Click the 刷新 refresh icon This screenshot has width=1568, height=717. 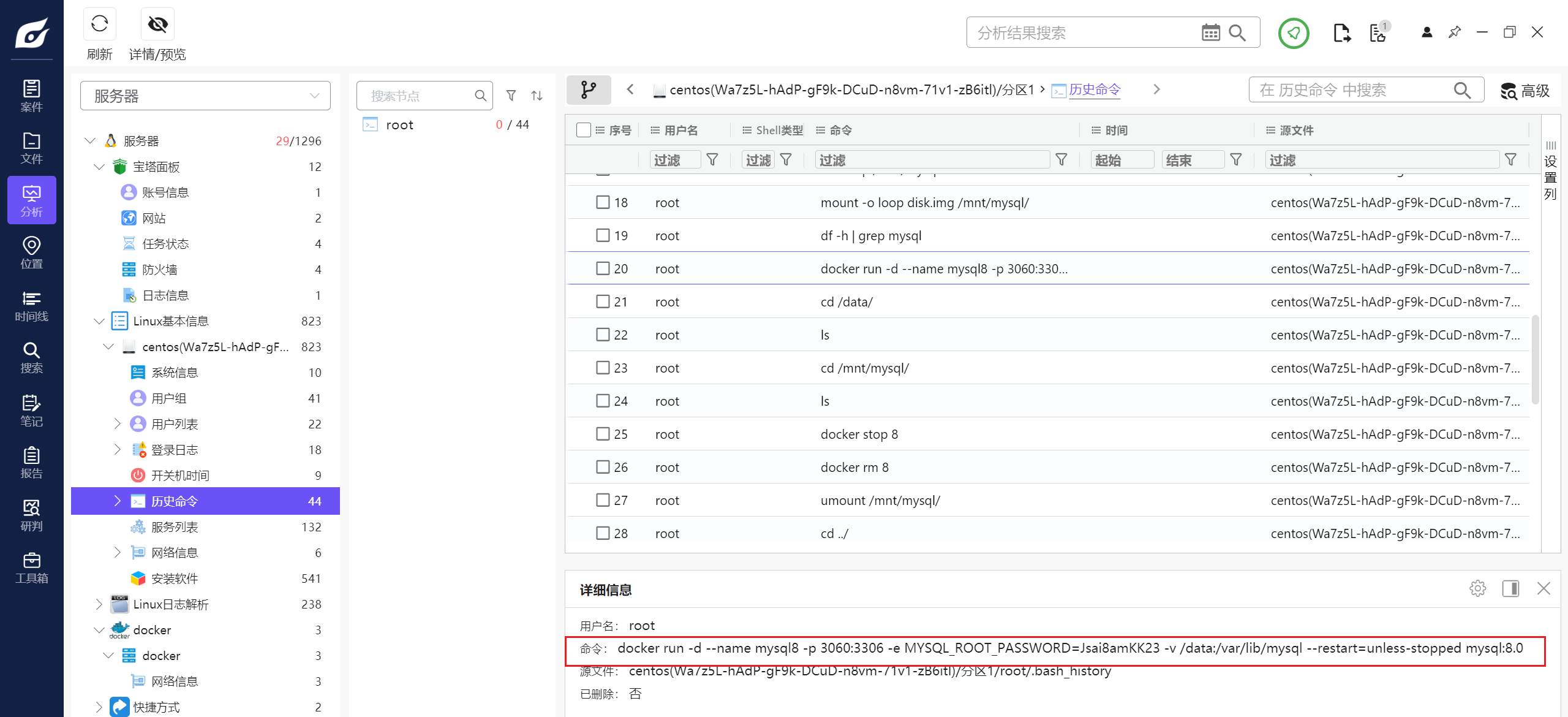click(99, 25)
